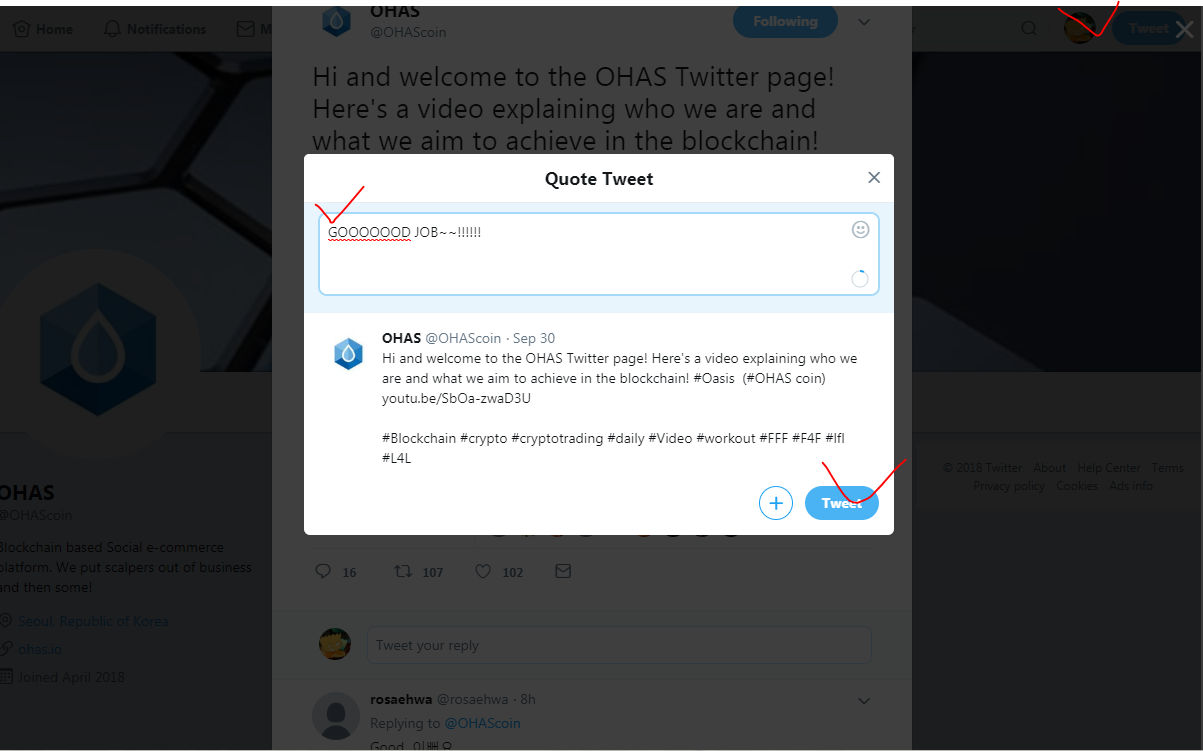Expand tweet options chevron next to Following
Viewport: 1203px width, 751px height.
click(865, 22)
